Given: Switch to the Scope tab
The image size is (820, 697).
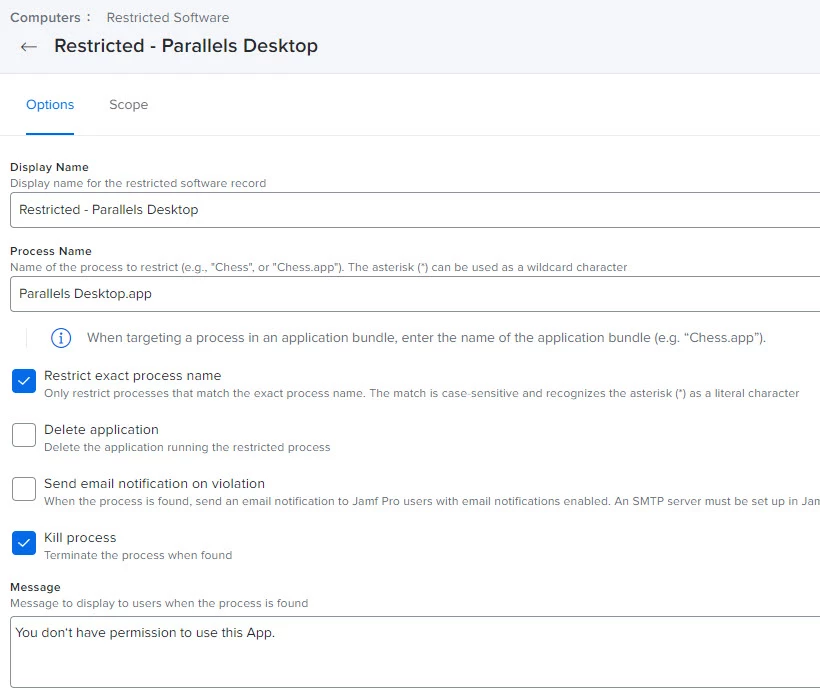Looking at the screenshot, I should point(129,105).
